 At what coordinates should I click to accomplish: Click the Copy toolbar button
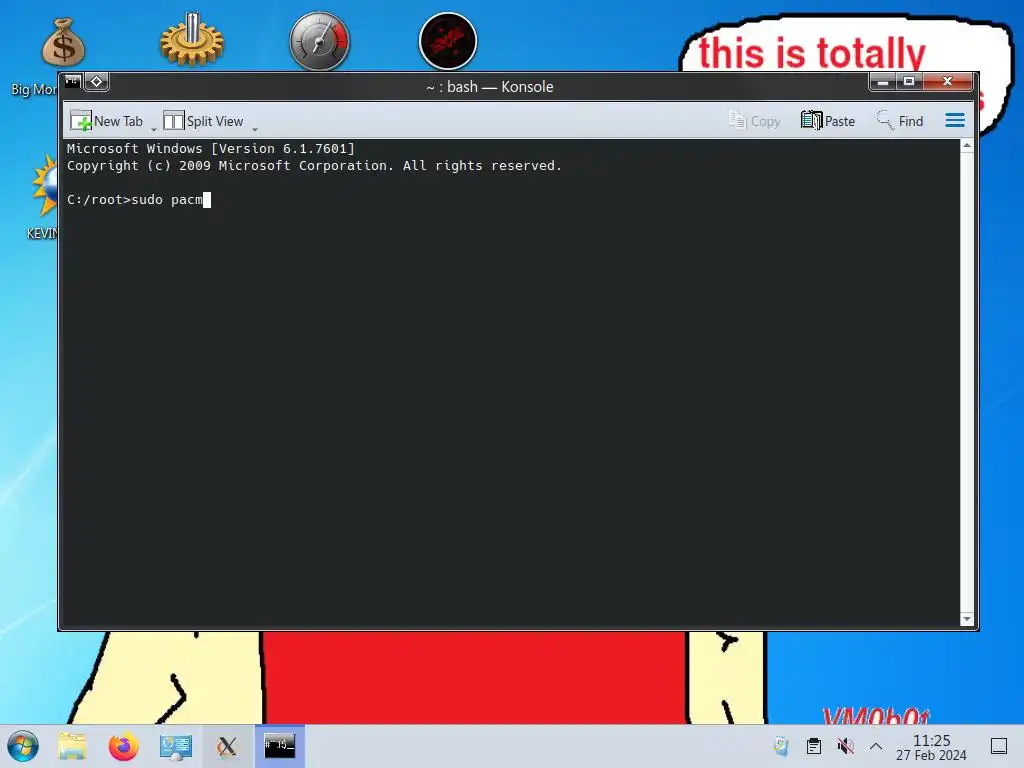[754, 121]
